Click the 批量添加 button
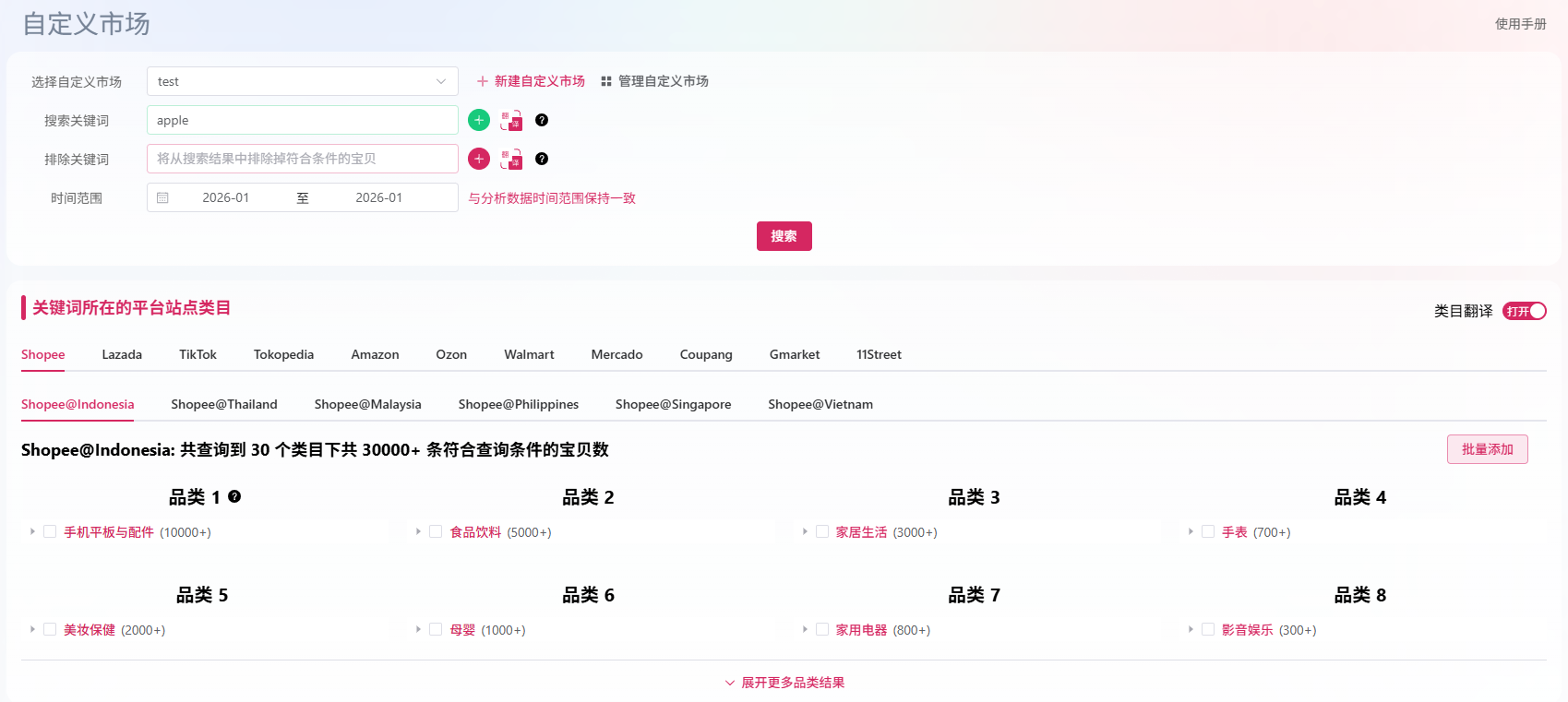The height and width of the screenshot is (702, 1568). pos(1488,449)
